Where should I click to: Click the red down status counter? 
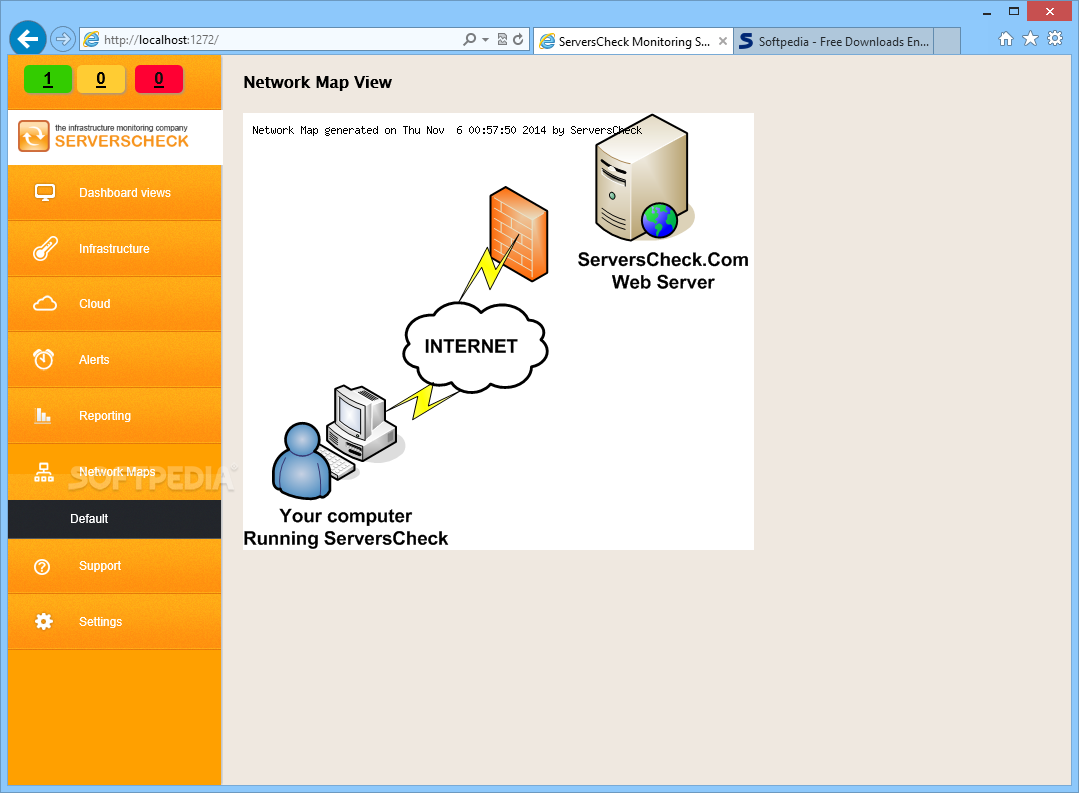[159, 80]
